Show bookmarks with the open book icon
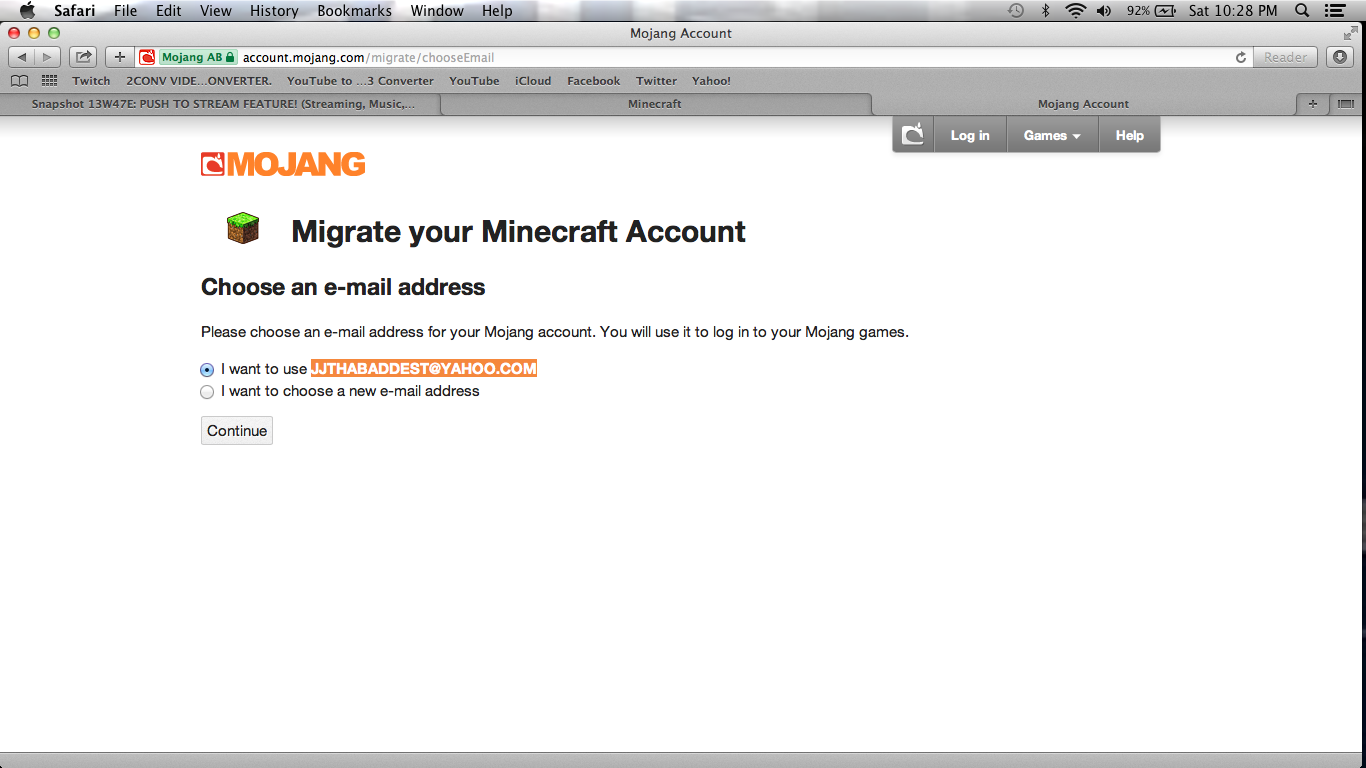Viewport: 1366px width, 768px height. 19,81
